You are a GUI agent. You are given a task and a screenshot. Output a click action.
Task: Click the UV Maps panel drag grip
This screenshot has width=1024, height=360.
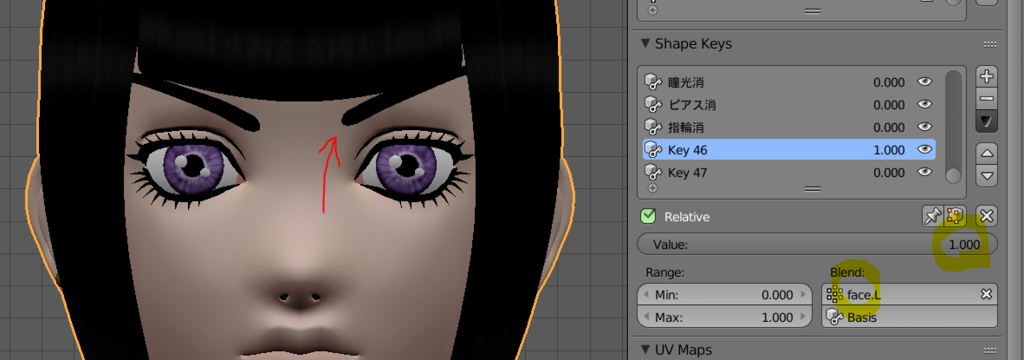tap(989, 350)
